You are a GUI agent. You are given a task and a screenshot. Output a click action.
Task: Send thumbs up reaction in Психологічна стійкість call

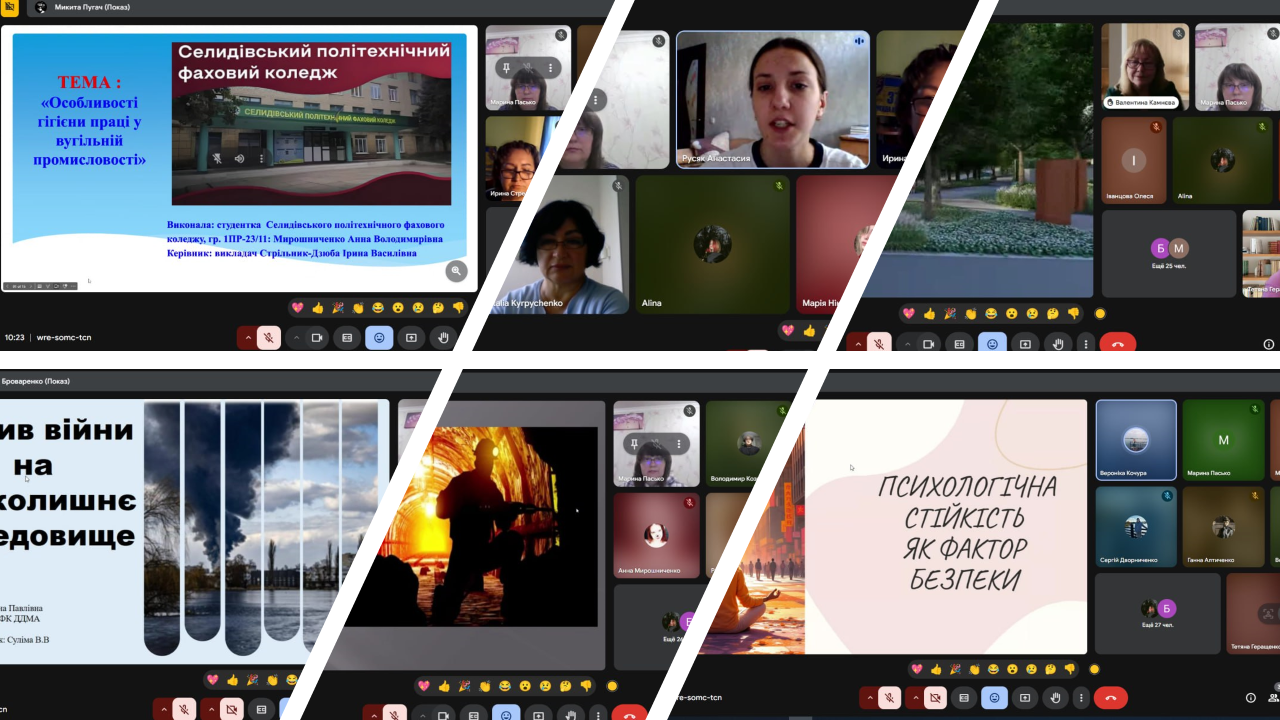[x=936, y=669]
